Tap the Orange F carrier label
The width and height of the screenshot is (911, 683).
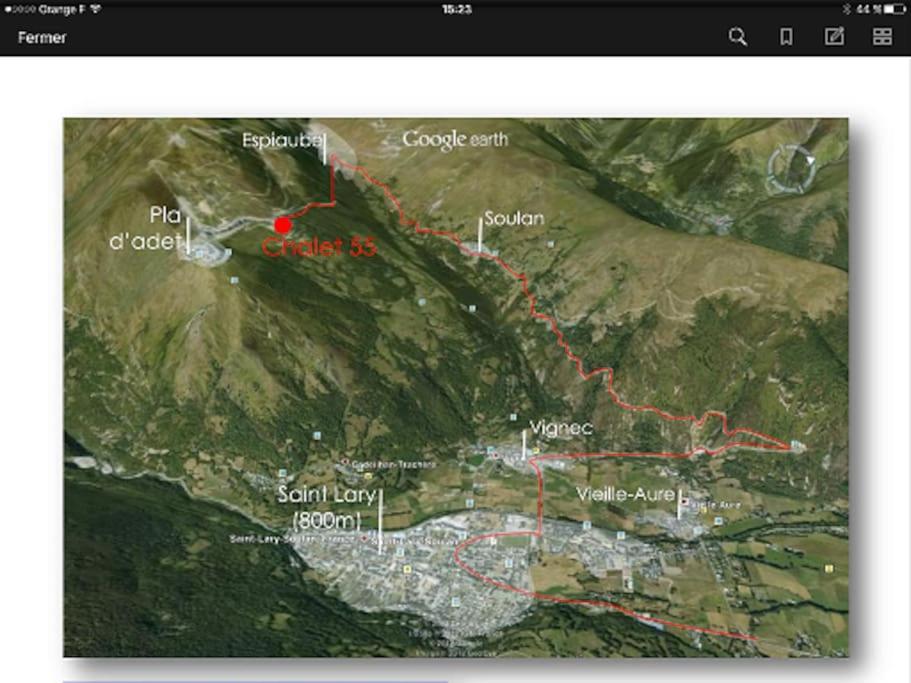click(x=62, y=9)
